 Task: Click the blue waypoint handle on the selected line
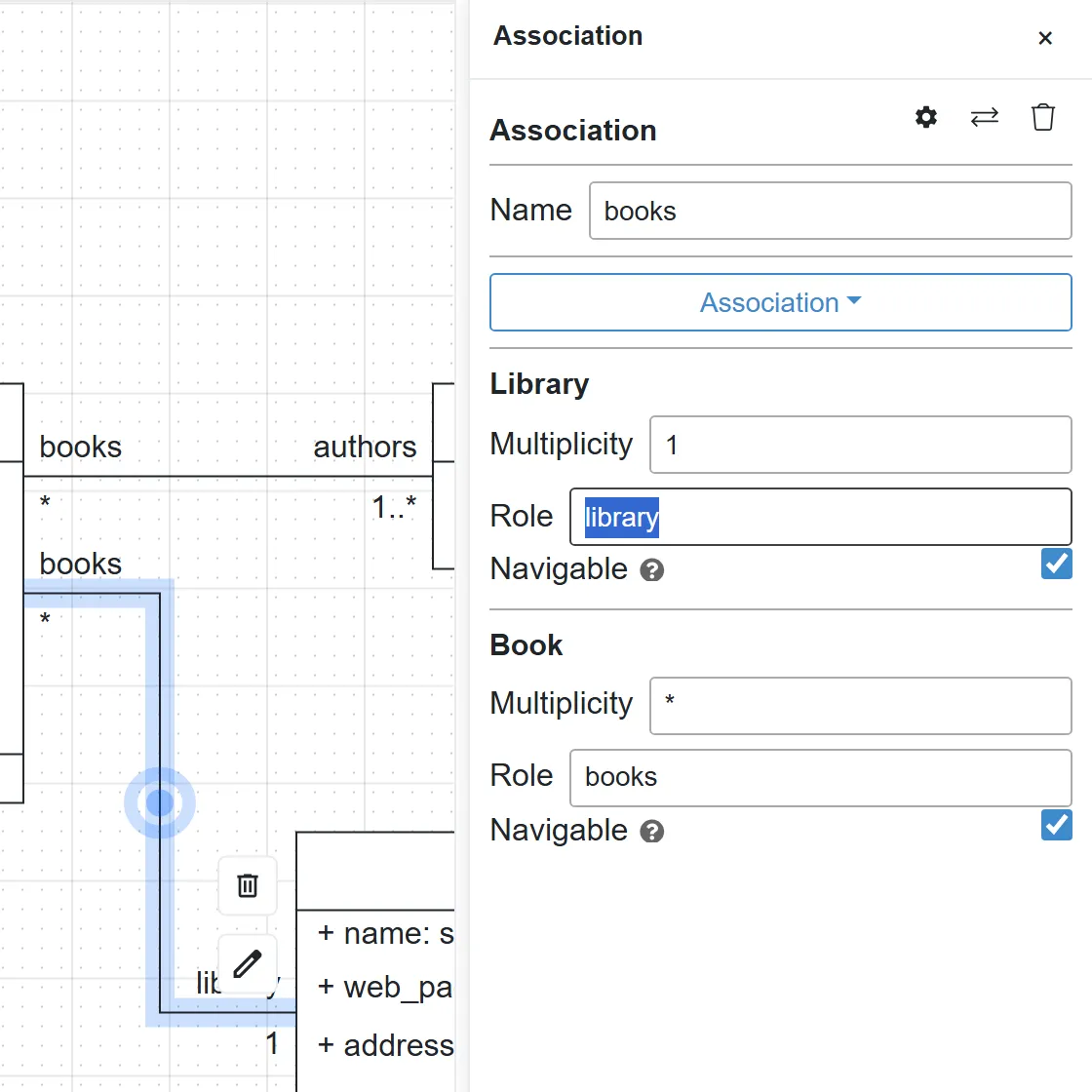[x=160, y=803]
